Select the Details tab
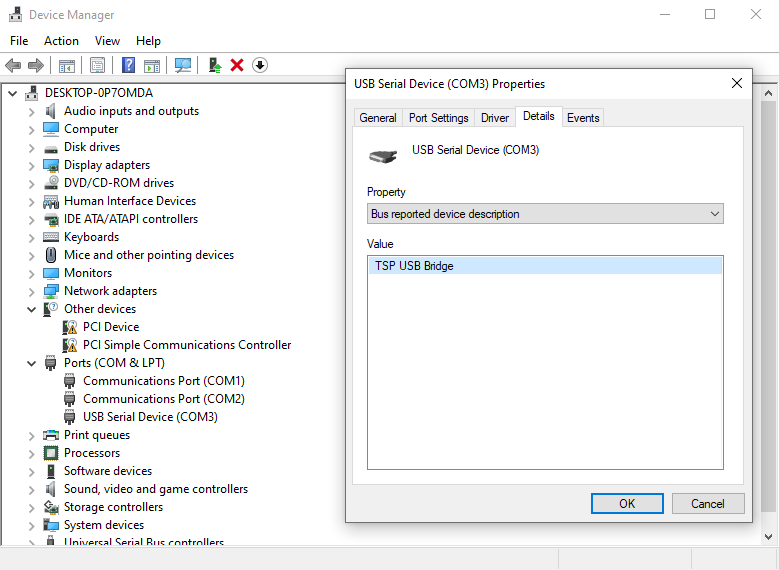The height and width of the screenshot is (570, 779). click(539, 116)
